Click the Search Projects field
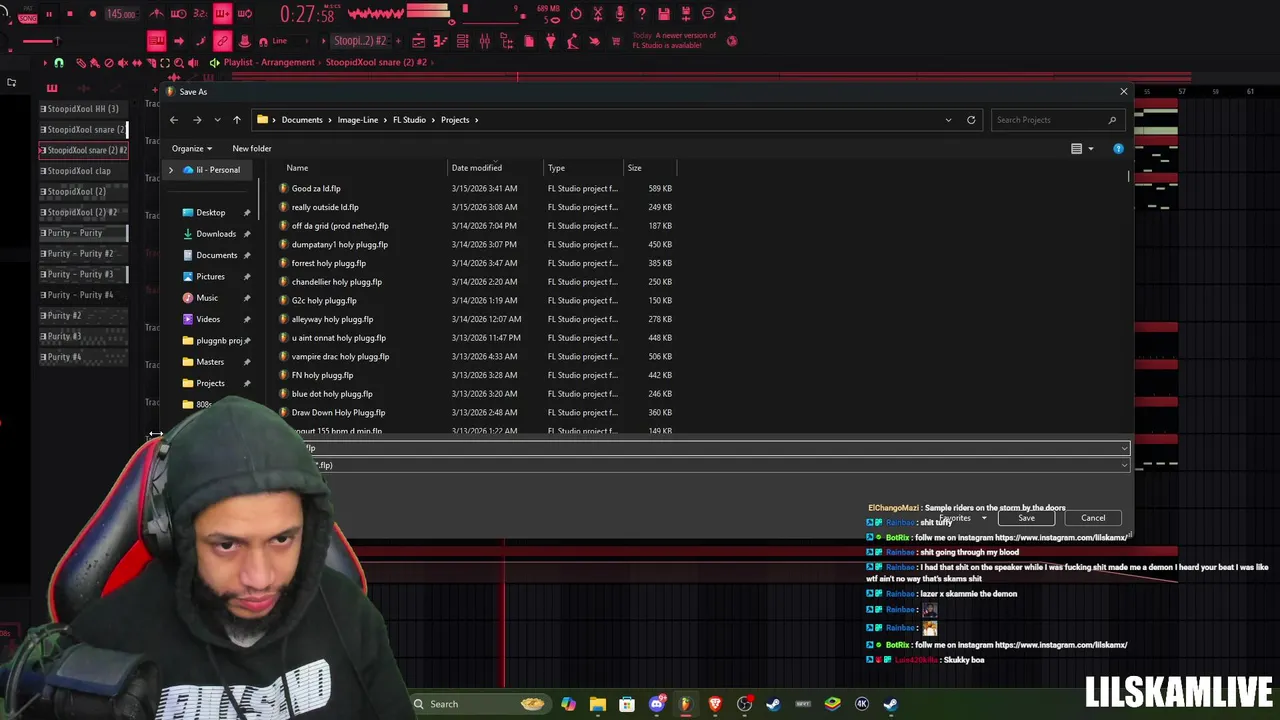Viewport: 1280px width, 720px height. [1056, 120]
